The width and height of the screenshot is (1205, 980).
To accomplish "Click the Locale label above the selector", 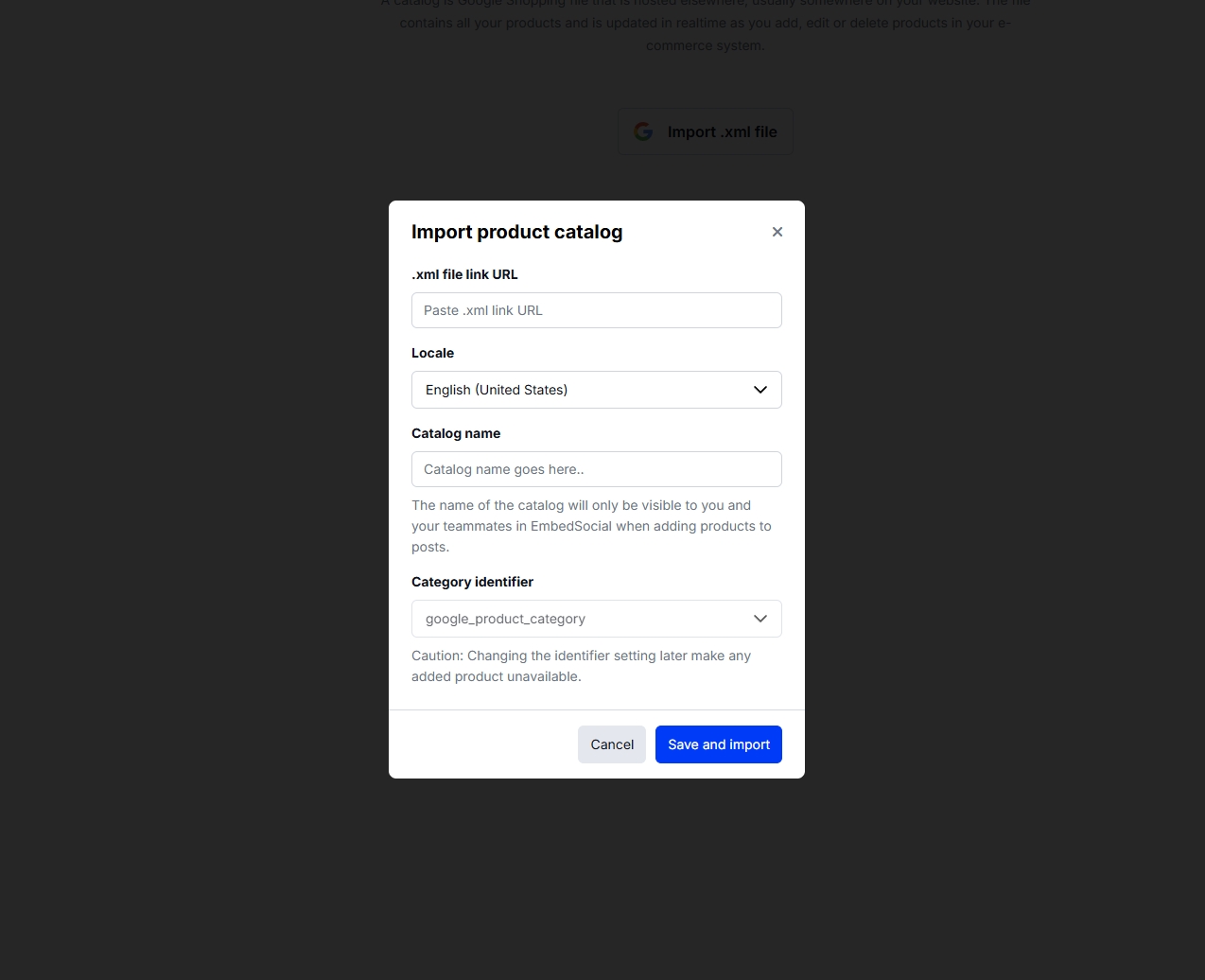I will click(x=432, y=353).
